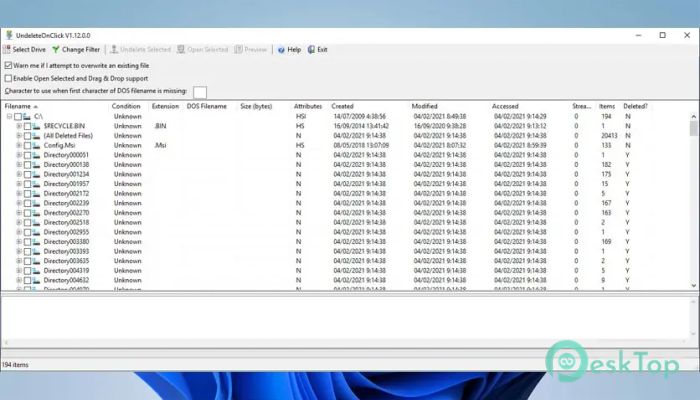Click the Directory002172 folder icon
This screenshot has width=700, height=400.
(x=36, y=194)
